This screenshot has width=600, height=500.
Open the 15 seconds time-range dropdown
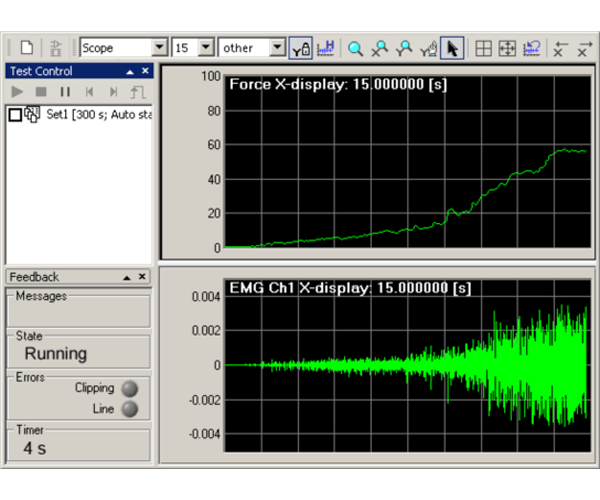point(206,47)
